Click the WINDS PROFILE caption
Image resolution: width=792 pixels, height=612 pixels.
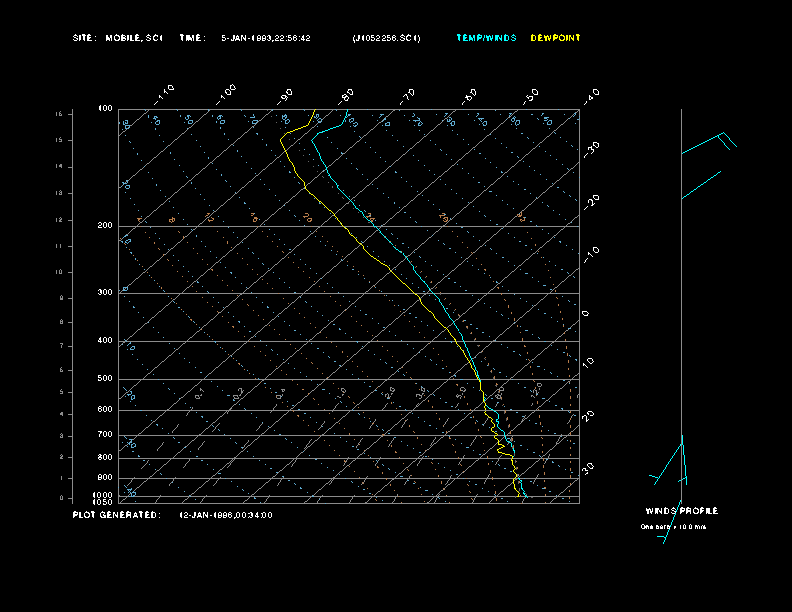[681, 511]
